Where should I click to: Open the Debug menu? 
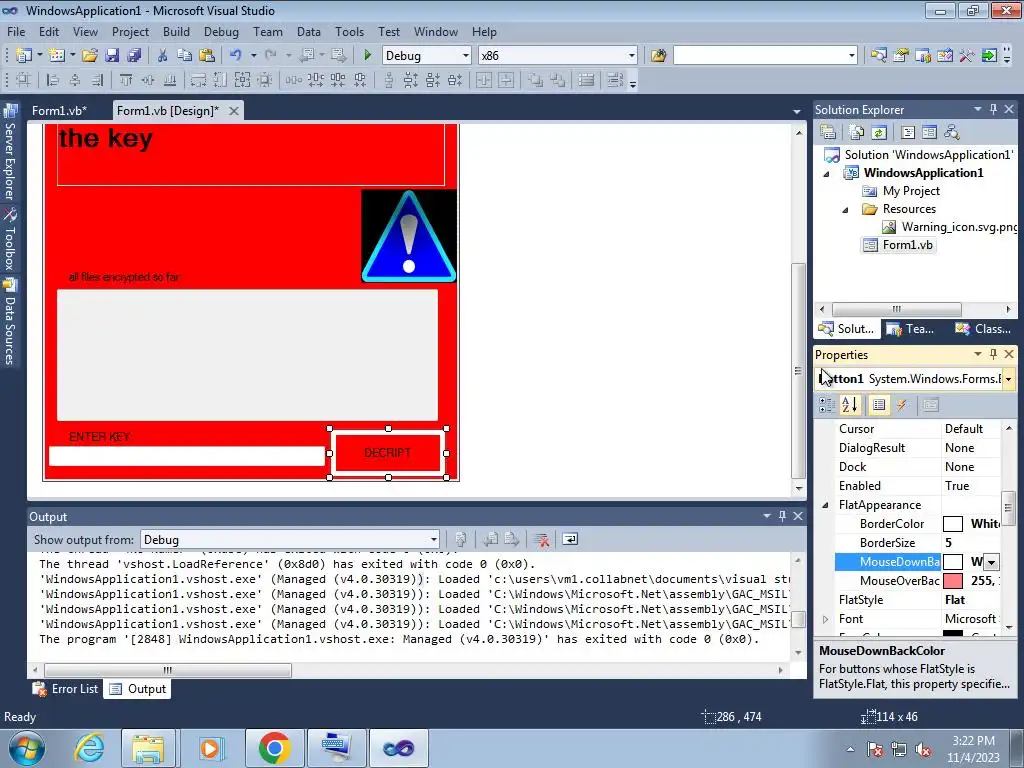[x=221, y=31]
